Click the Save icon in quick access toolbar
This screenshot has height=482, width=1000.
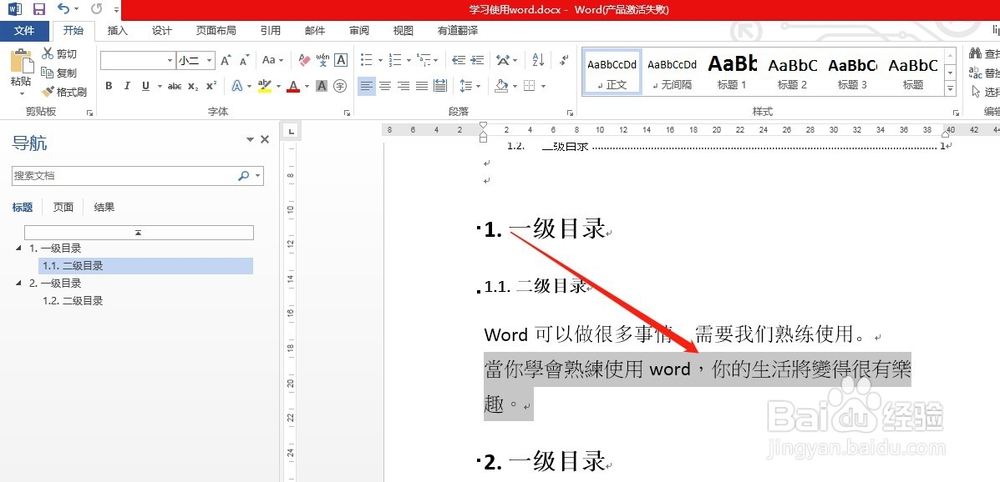coord(39,9)
